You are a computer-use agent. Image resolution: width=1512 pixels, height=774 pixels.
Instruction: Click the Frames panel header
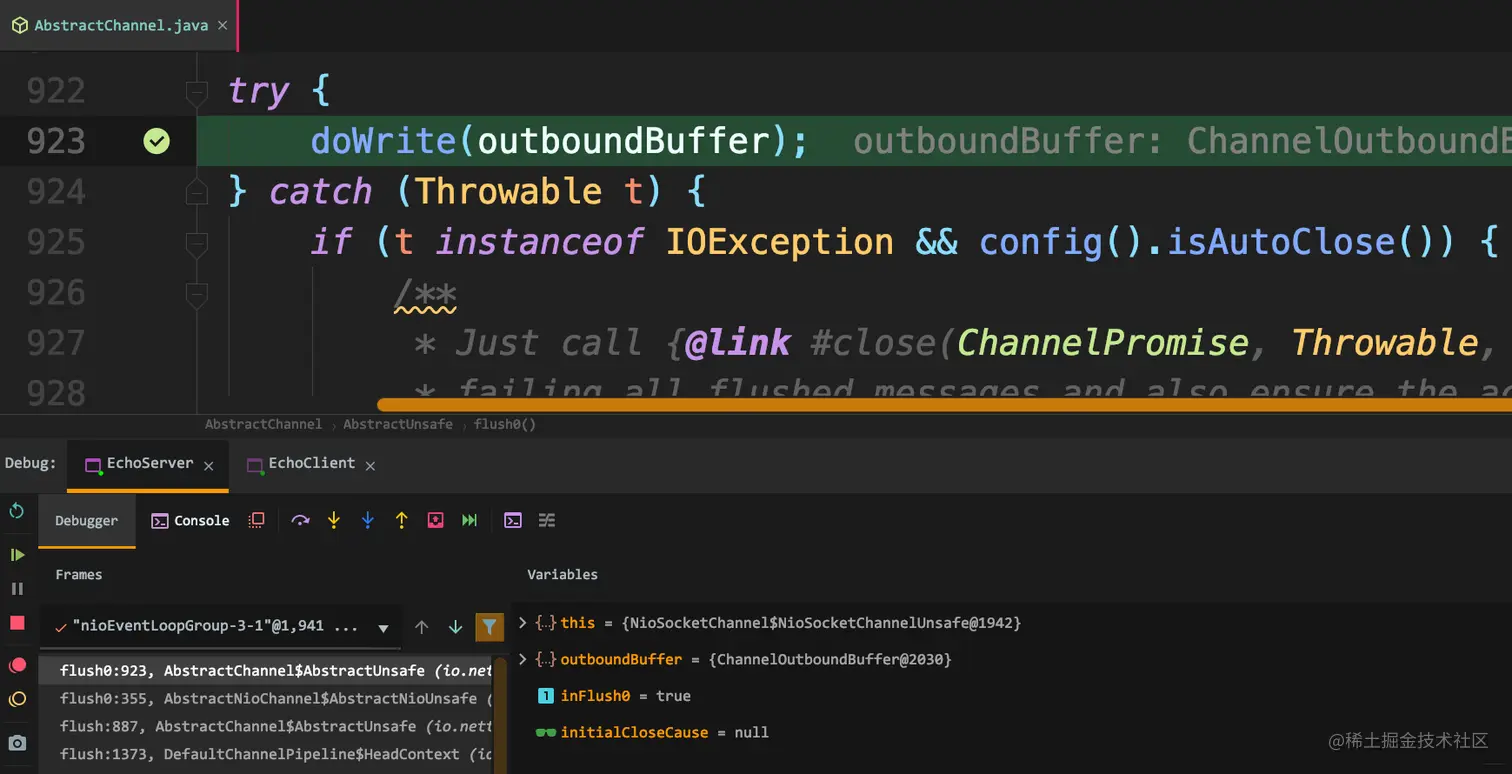[79, 575]
